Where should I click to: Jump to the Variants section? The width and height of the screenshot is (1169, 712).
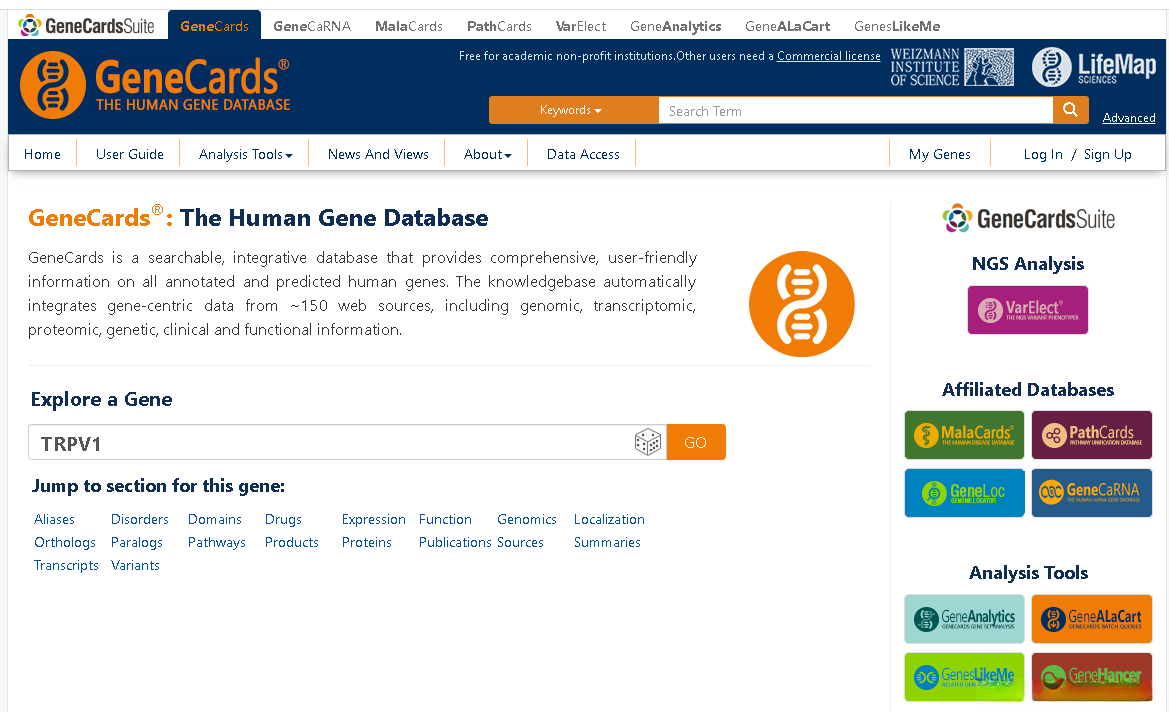135,565
